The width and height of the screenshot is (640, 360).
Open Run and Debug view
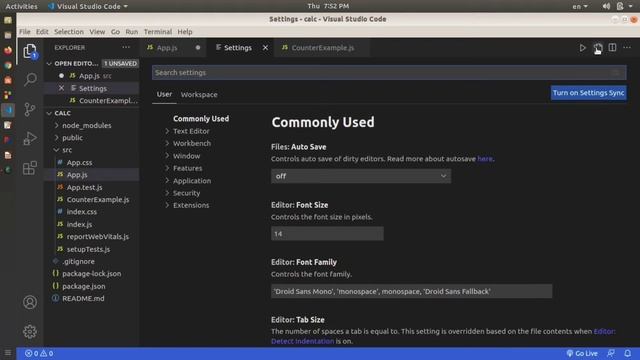(x=30, y=138)
